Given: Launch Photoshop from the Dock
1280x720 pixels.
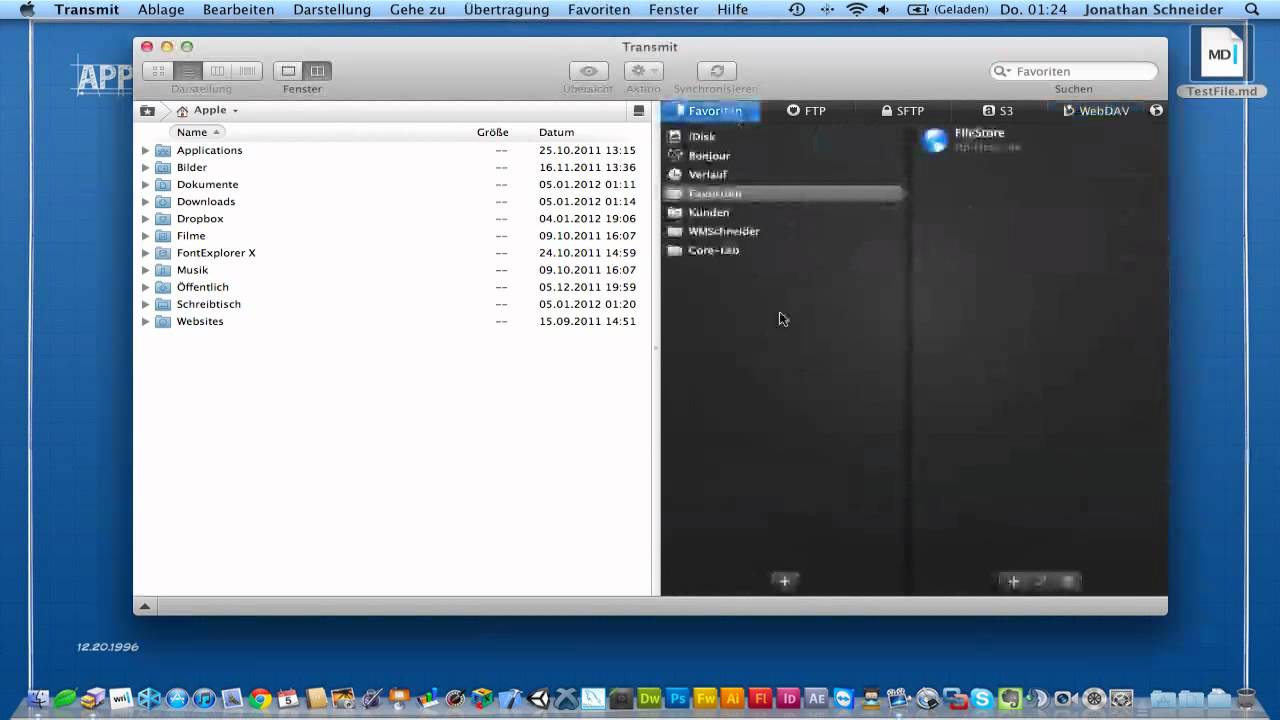Looking at the screenshot, I should pyautogui.click(x=678, y=698).
